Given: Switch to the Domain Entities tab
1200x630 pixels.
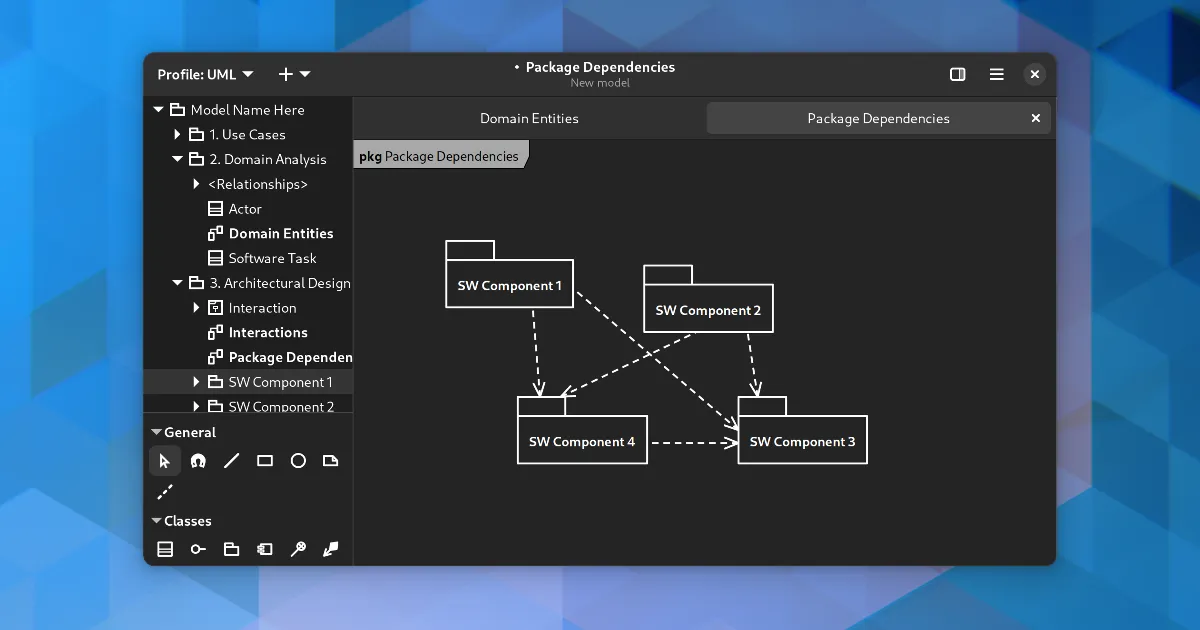Looking at the screenshot, I should click(x=529, y=118).
